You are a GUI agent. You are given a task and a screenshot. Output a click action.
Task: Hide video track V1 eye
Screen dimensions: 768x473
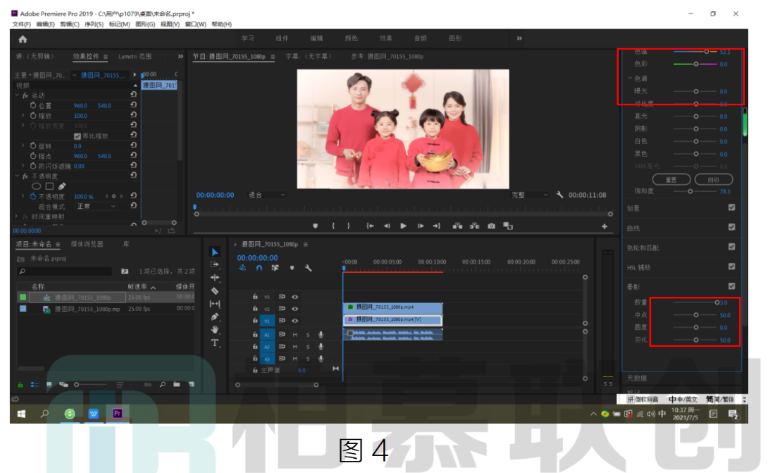pos(295,321)
